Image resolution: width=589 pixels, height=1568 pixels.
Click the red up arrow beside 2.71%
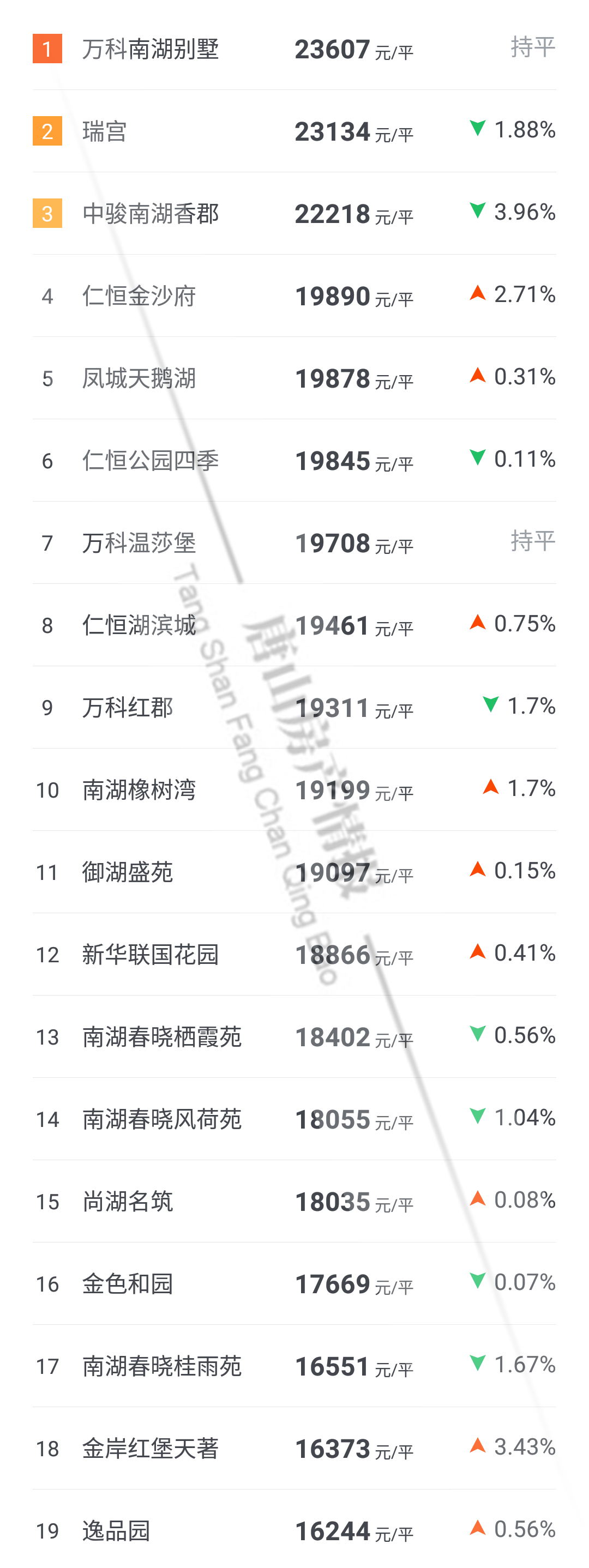pyautogui.click(x=478, y=293)
